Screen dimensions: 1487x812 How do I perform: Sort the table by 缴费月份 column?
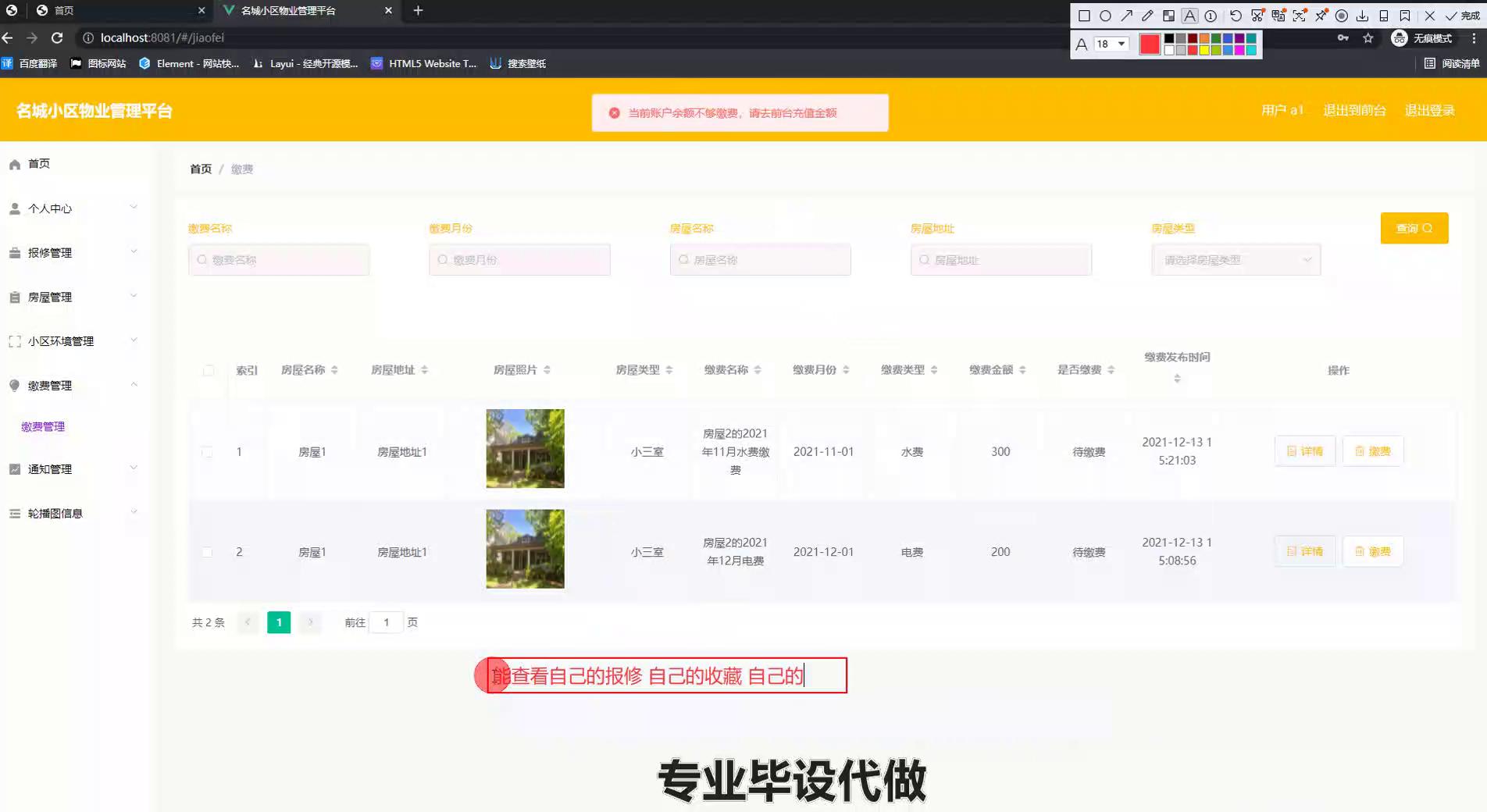(846, 370)
